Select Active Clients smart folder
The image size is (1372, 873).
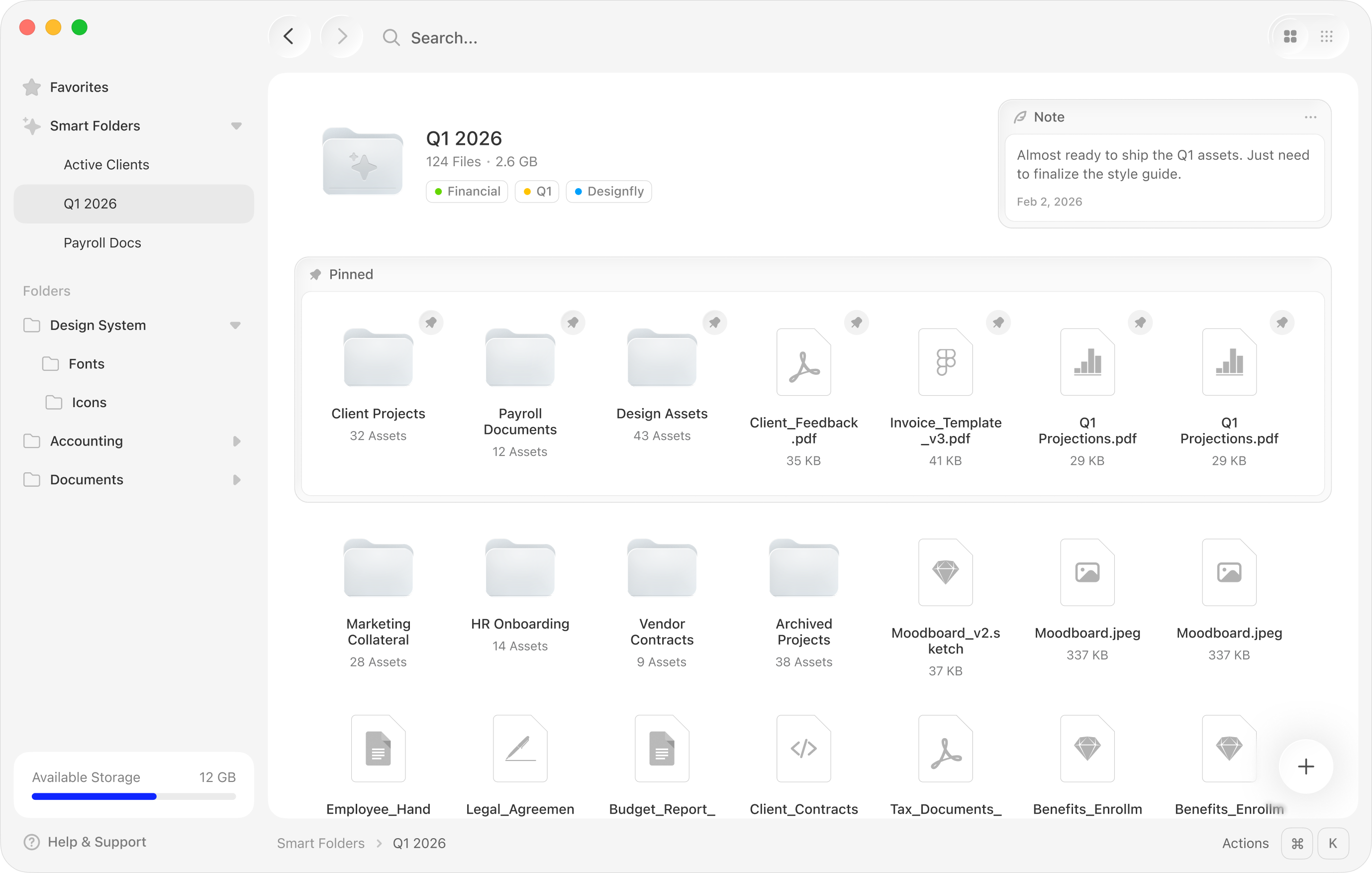[106, 165]
